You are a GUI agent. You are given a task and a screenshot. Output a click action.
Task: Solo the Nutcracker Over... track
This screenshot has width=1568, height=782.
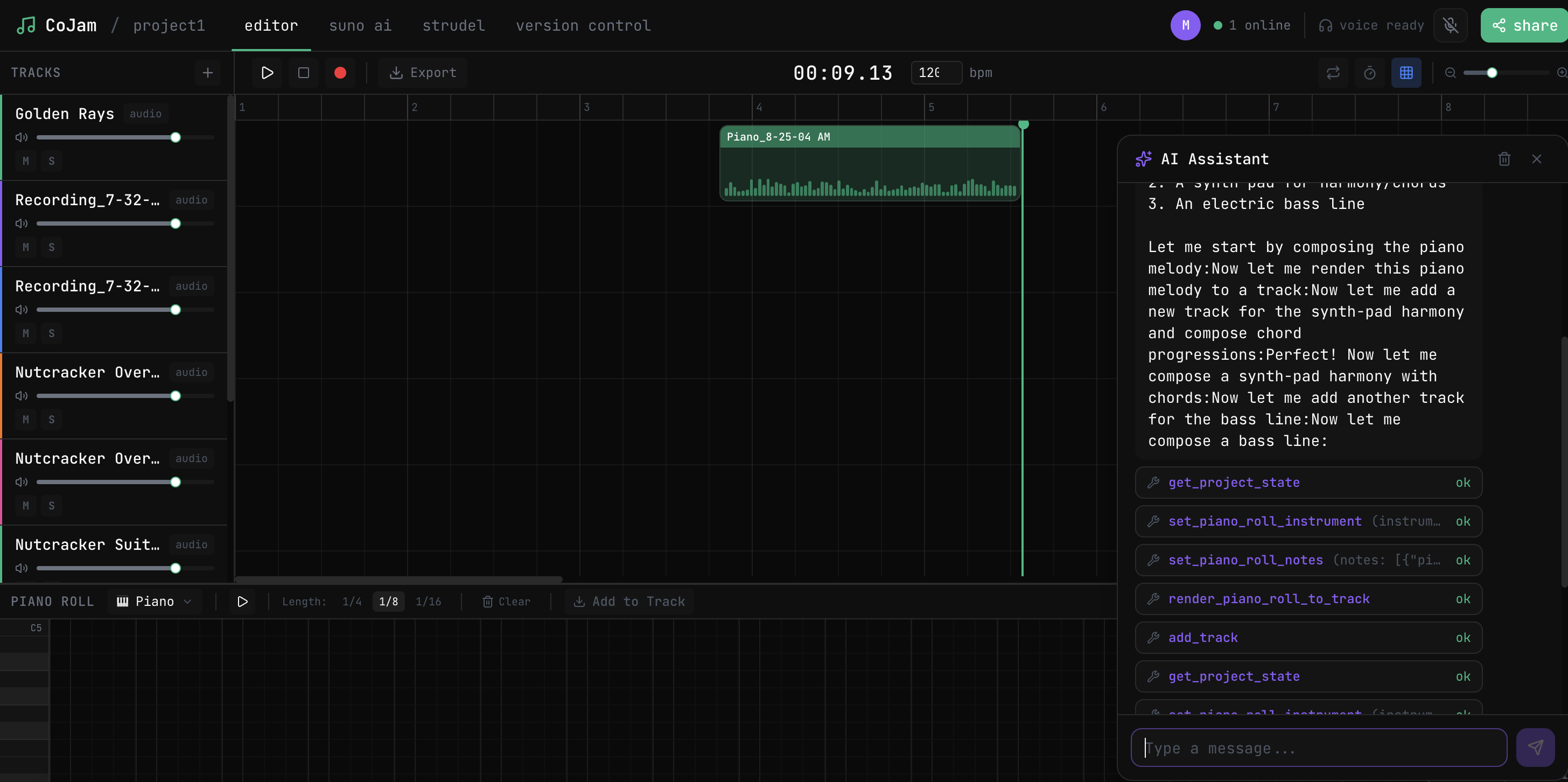point(52,420)
